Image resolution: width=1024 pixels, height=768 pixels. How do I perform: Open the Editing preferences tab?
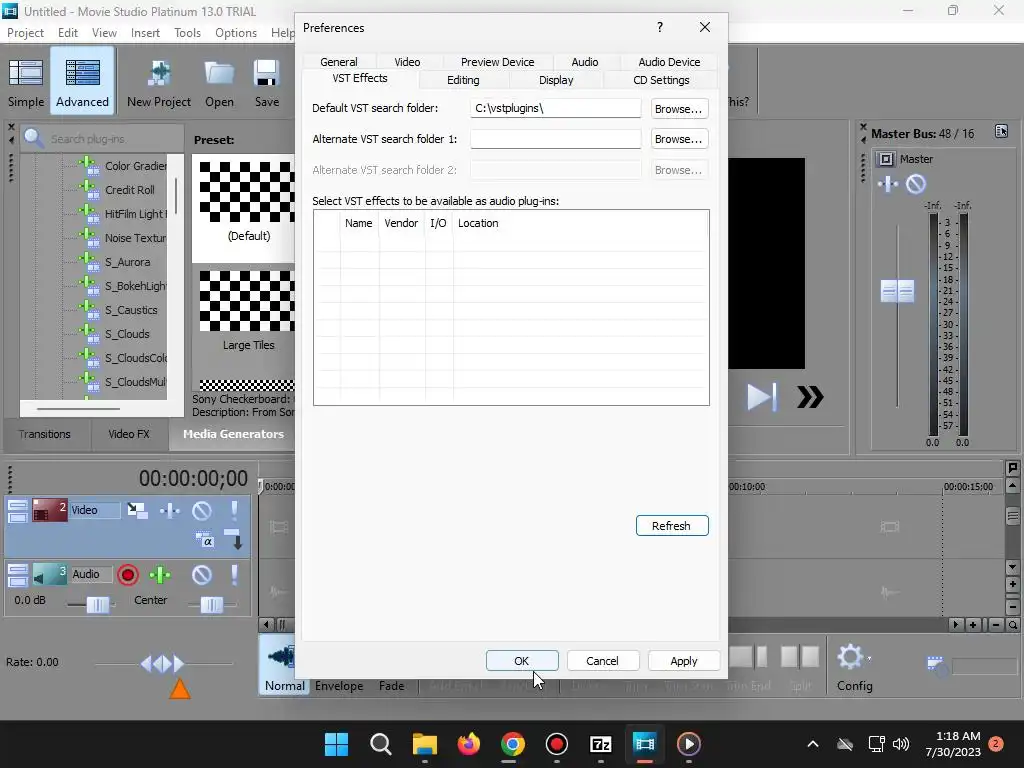point(463,80)
